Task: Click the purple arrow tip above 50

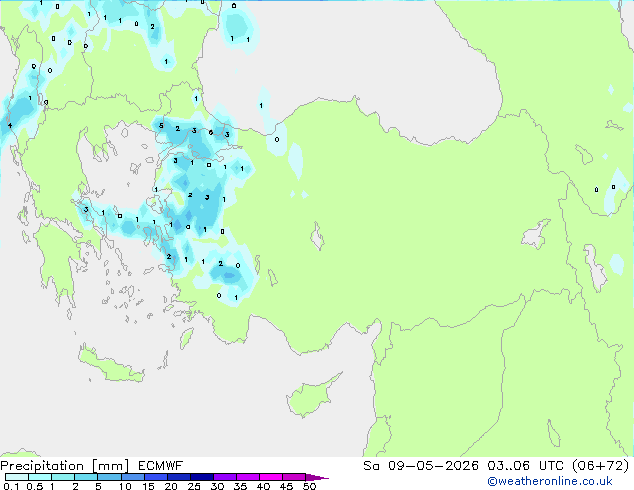Action: [x=317, y=477]
